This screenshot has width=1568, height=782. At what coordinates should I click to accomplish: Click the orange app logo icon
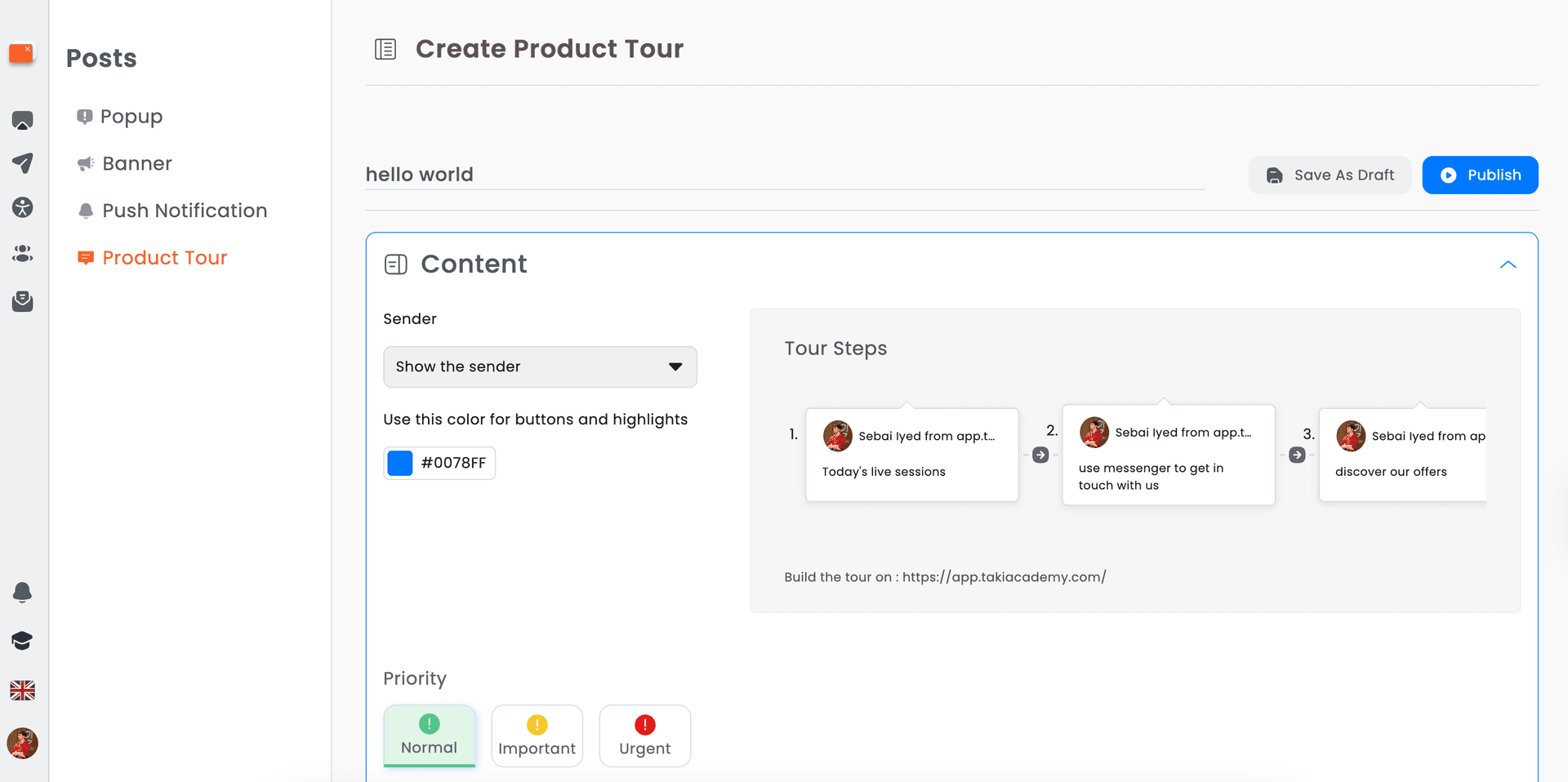coord(21,54)
